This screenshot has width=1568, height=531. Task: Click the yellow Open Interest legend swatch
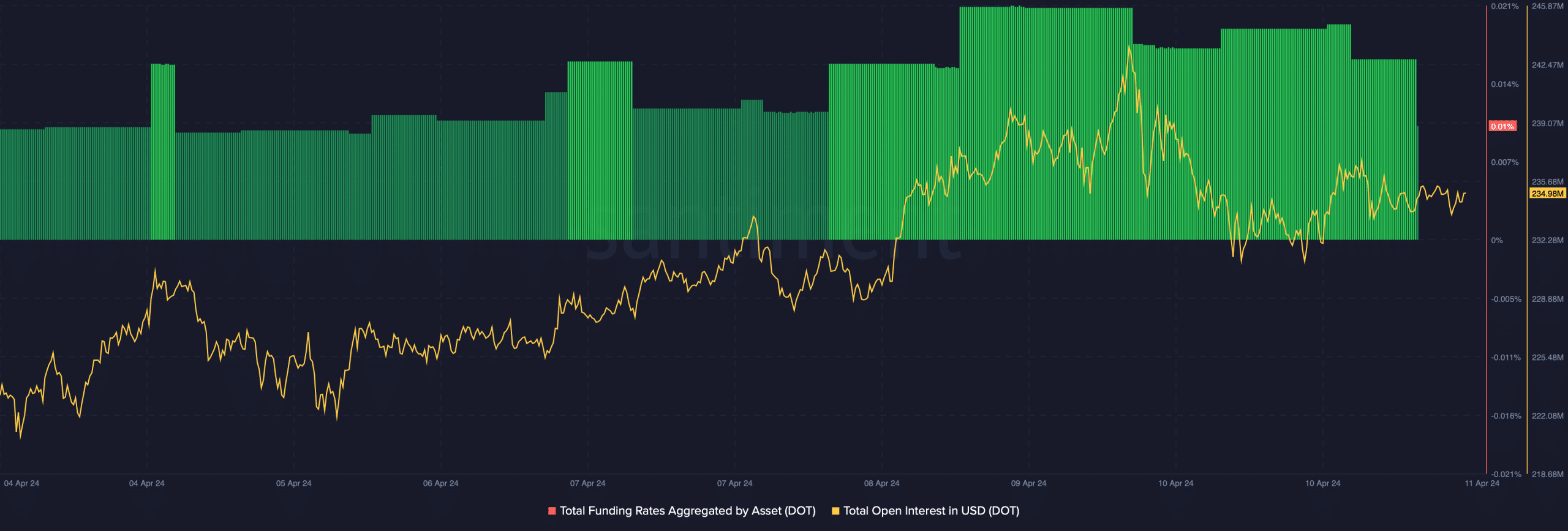click(835, 511)
